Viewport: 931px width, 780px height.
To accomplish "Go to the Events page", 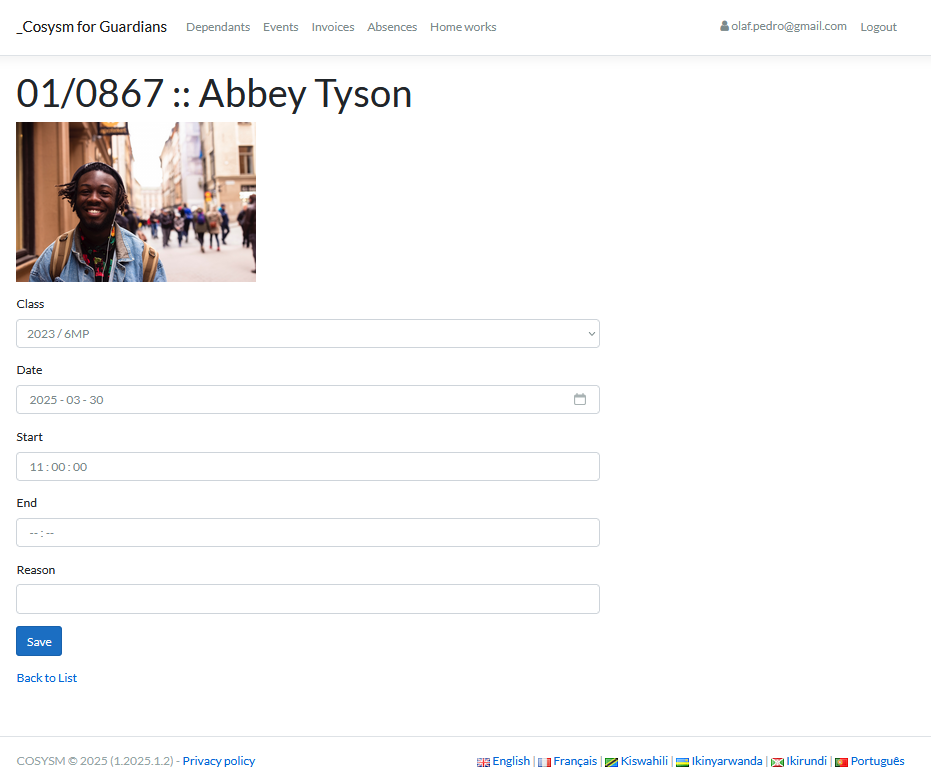I will pyautogui.click(x=280, y=27).
